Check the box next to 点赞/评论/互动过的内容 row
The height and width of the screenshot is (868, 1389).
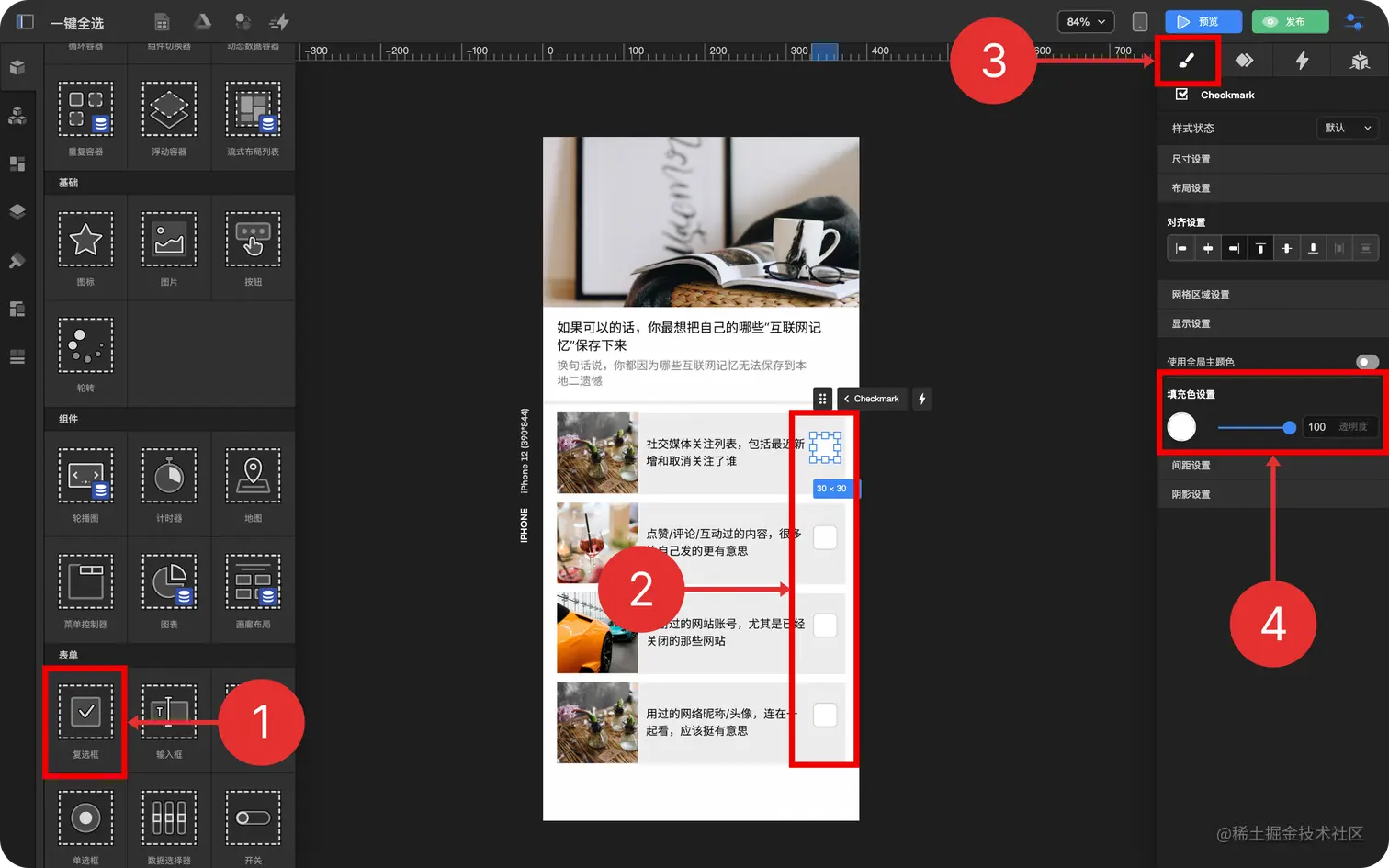(x=825, y=537)
